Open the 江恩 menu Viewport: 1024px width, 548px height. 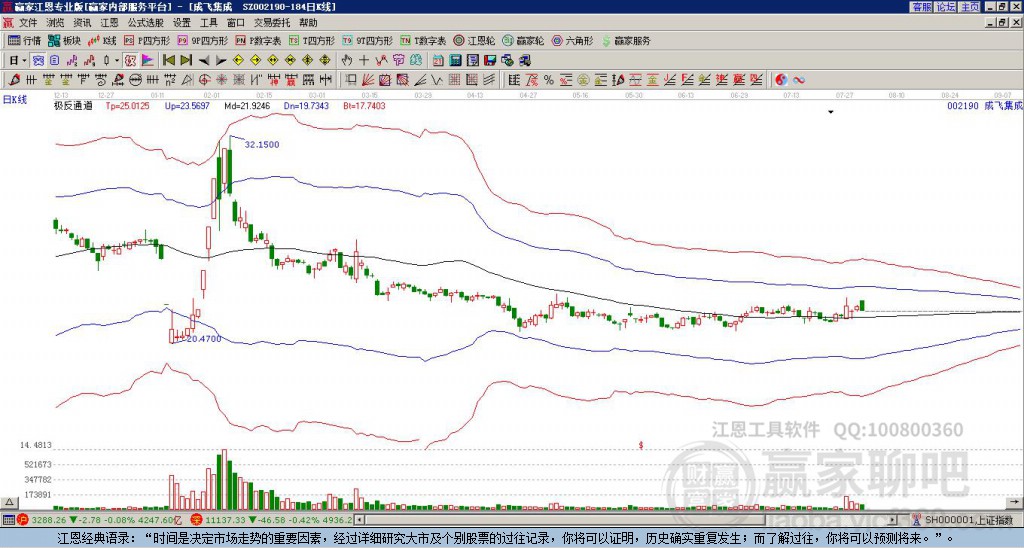point(110,22)
